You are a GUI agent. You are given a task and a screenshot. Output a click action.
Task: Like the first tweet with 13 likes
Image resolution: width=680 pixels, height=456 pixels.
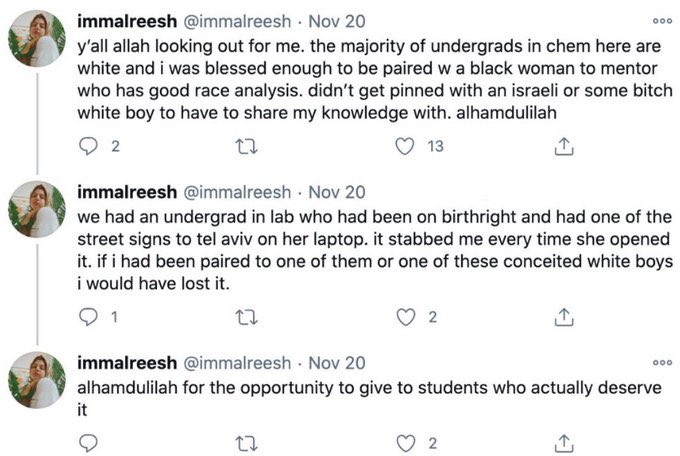pyautogui.click(x=405, y=148)
